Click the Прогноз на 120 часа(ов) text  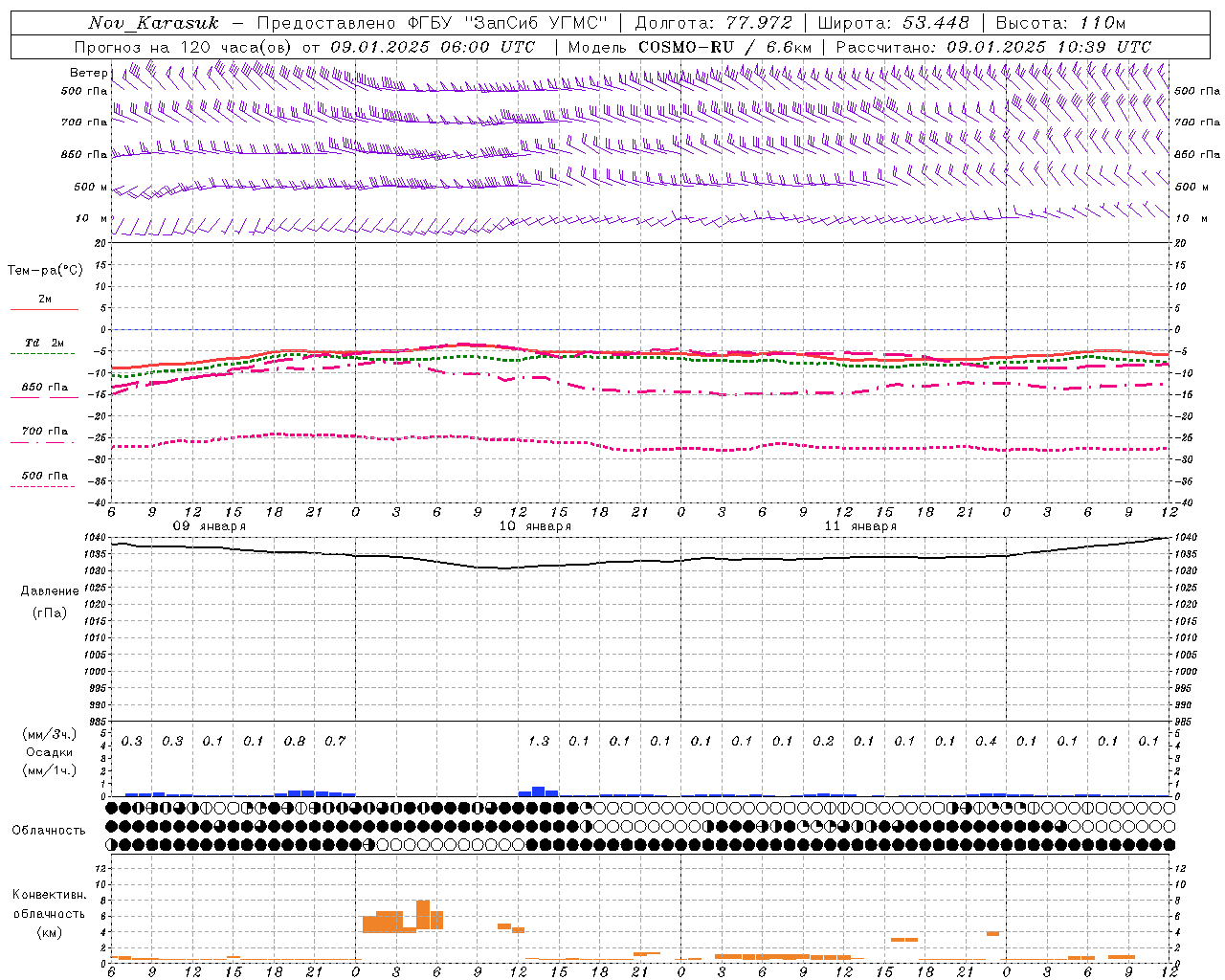tap(184, 47)
